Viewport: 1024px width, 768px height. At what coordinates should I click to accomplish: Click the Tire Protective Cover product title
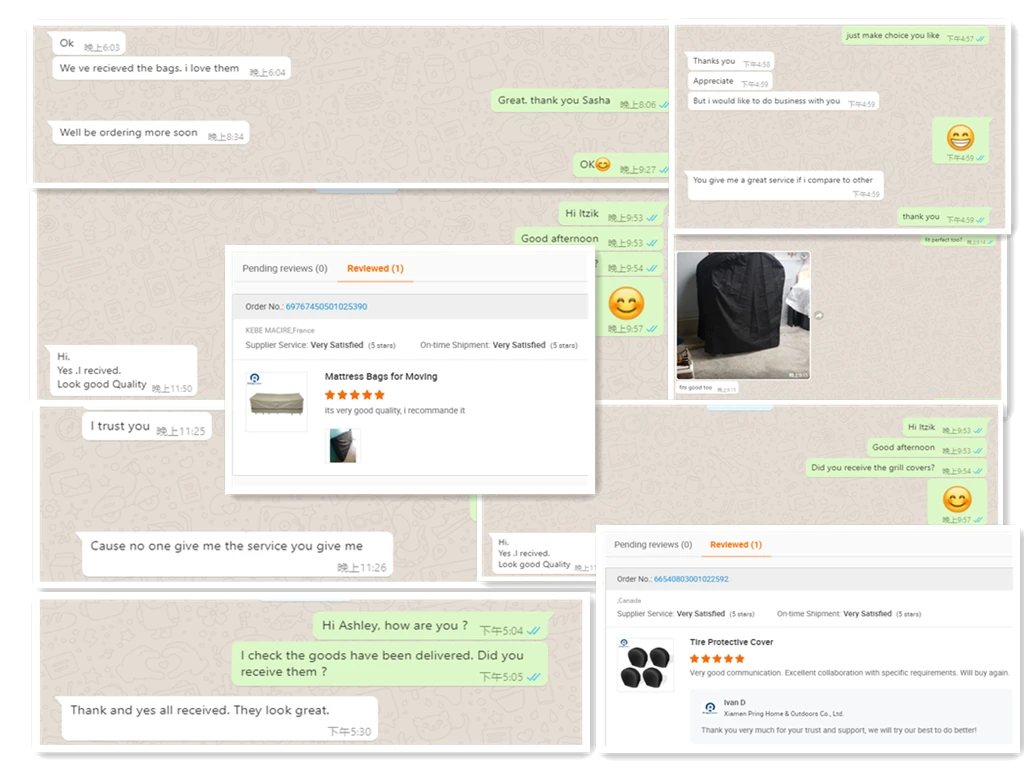pyautogui.click(x=731, y=643)
